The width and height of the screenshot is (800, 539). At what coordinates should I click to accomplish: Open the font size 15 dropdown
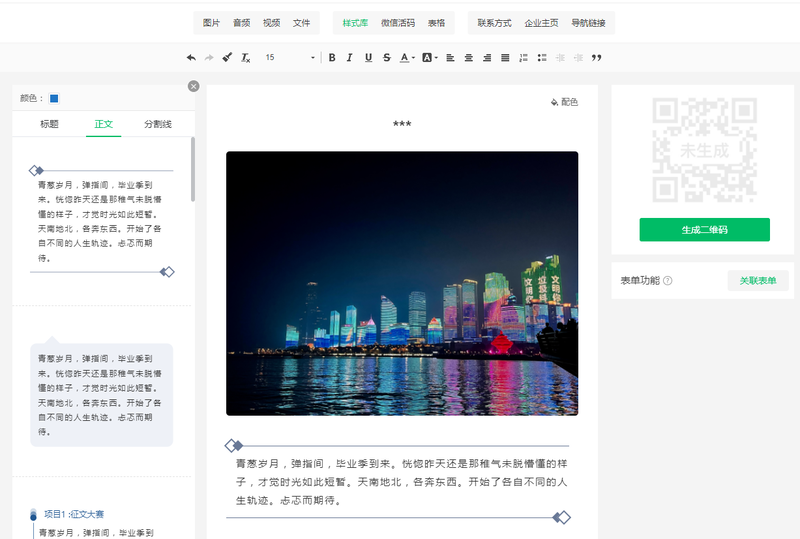[288, 58]
